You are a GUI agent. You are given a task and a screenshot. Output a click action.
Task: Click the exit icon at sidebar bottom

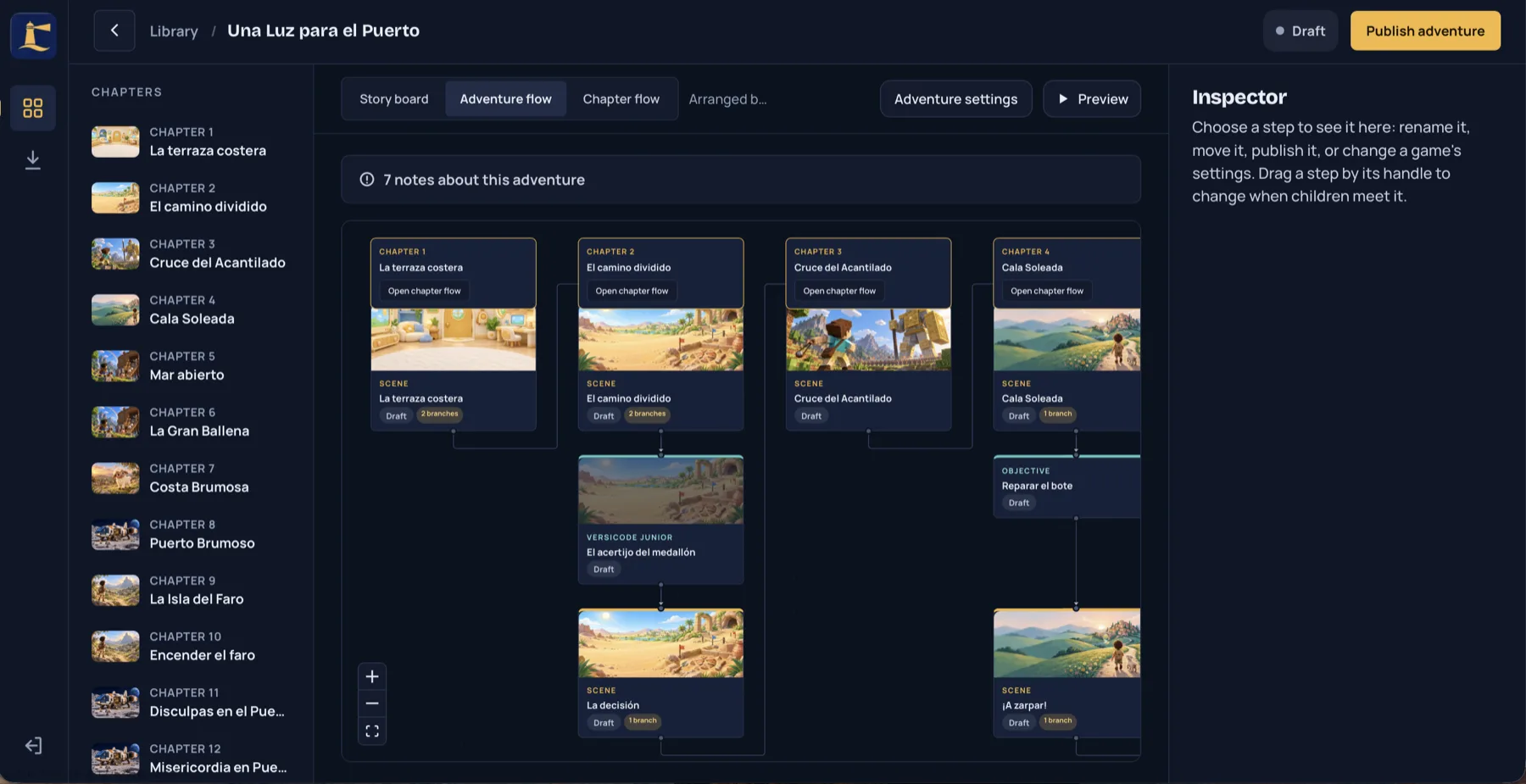coord(33,746)
